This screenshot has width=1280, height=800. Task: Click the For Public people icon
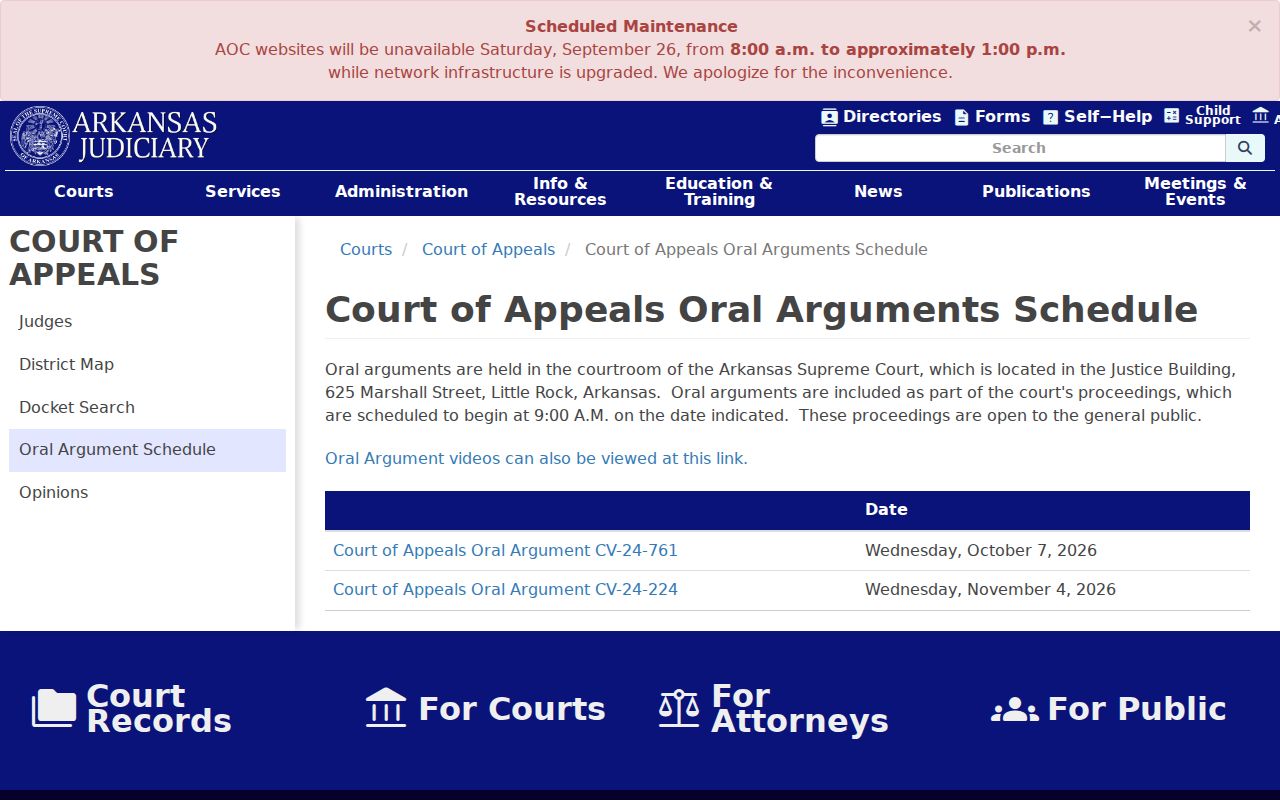(x=1015, y=709)
